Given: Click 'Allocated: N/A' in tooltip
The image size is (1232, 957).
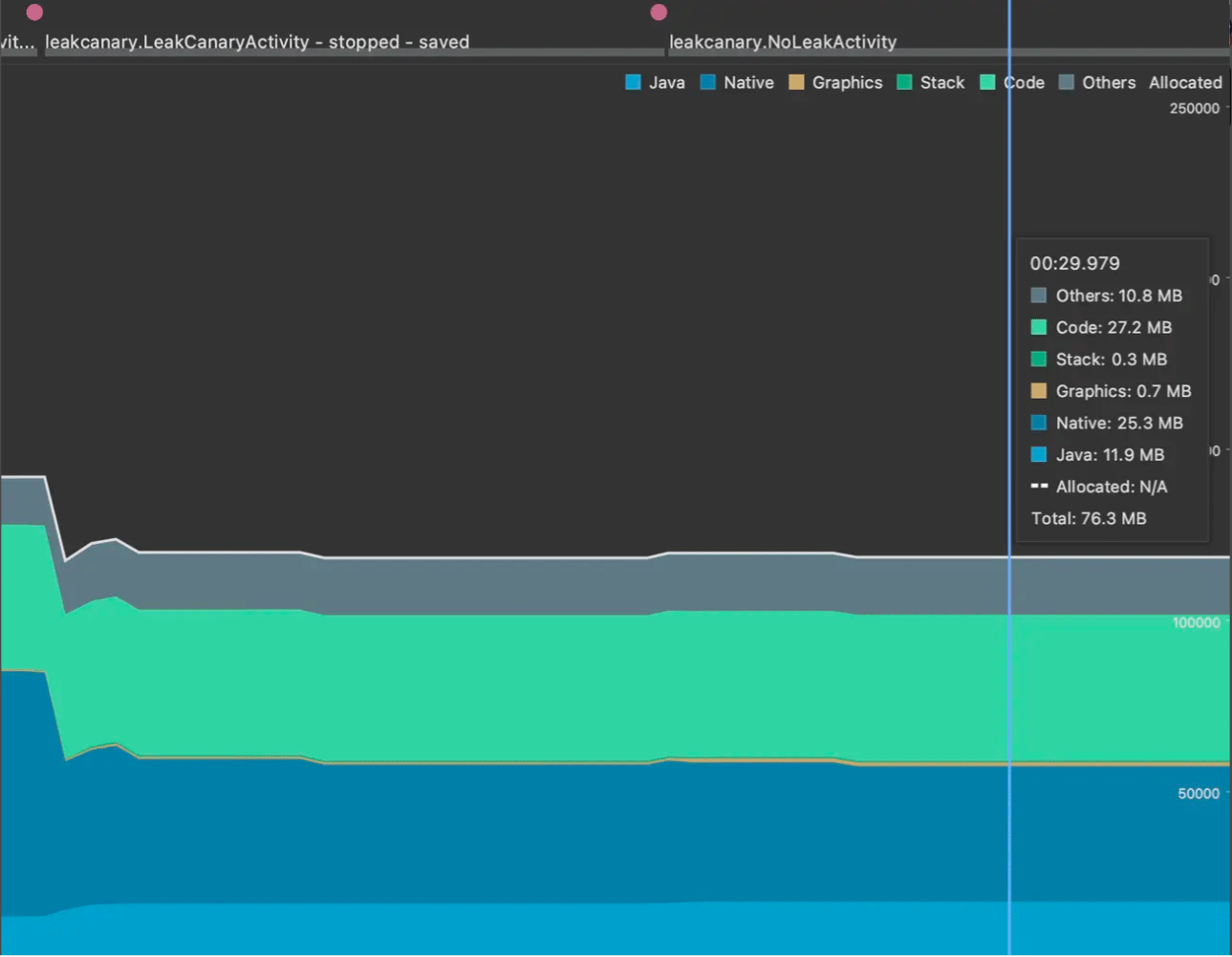Looking at the screenshot, I should (x=1112, y=487).
